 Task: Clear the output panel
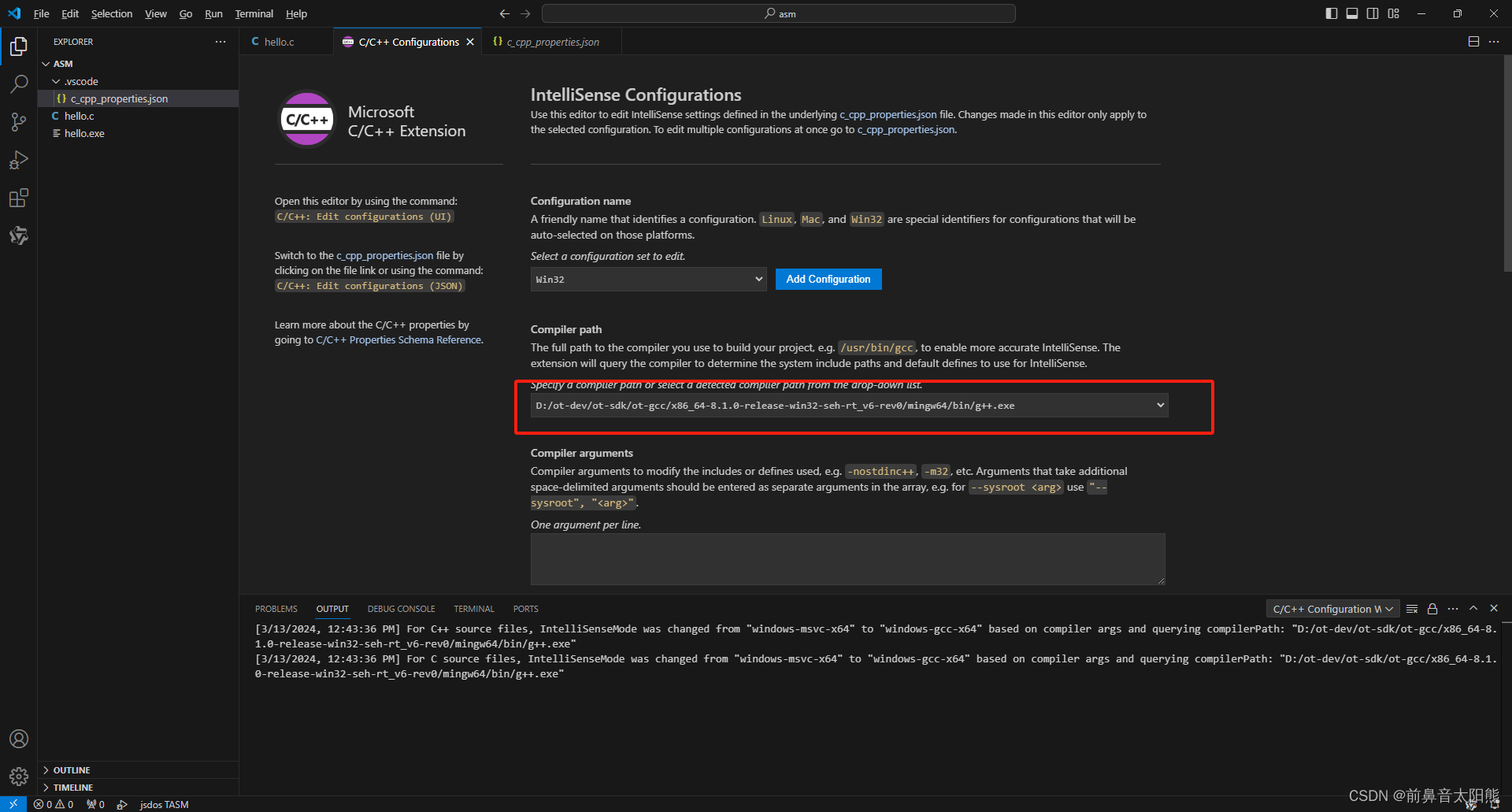pos(1412,609)
